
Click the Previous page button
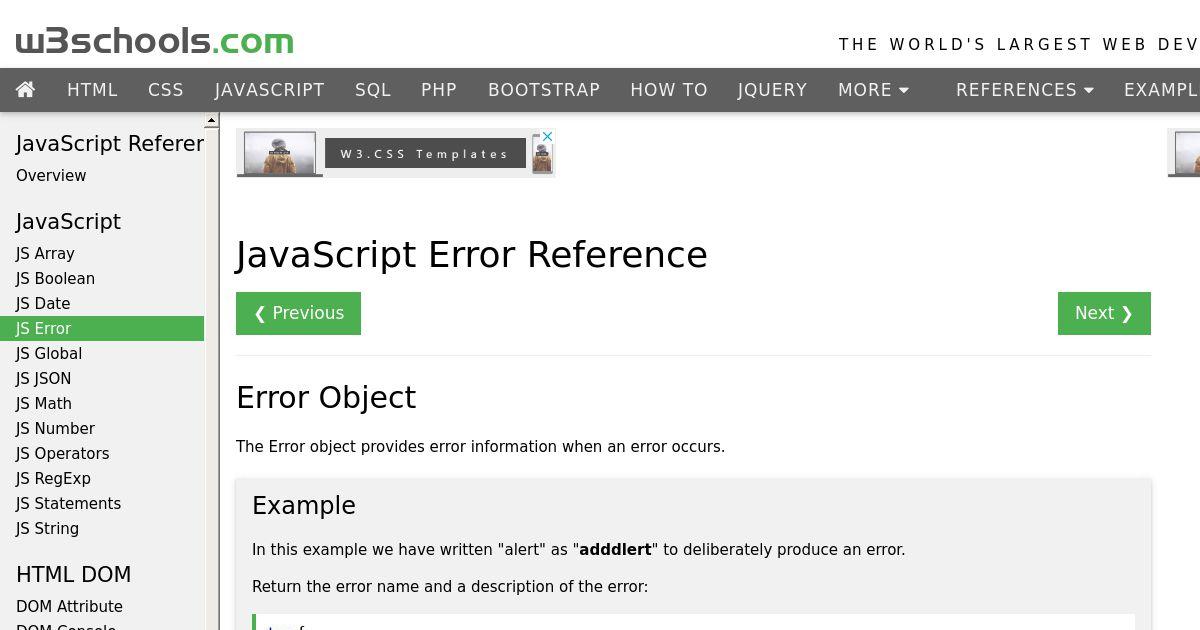click(x=298, y=313)
